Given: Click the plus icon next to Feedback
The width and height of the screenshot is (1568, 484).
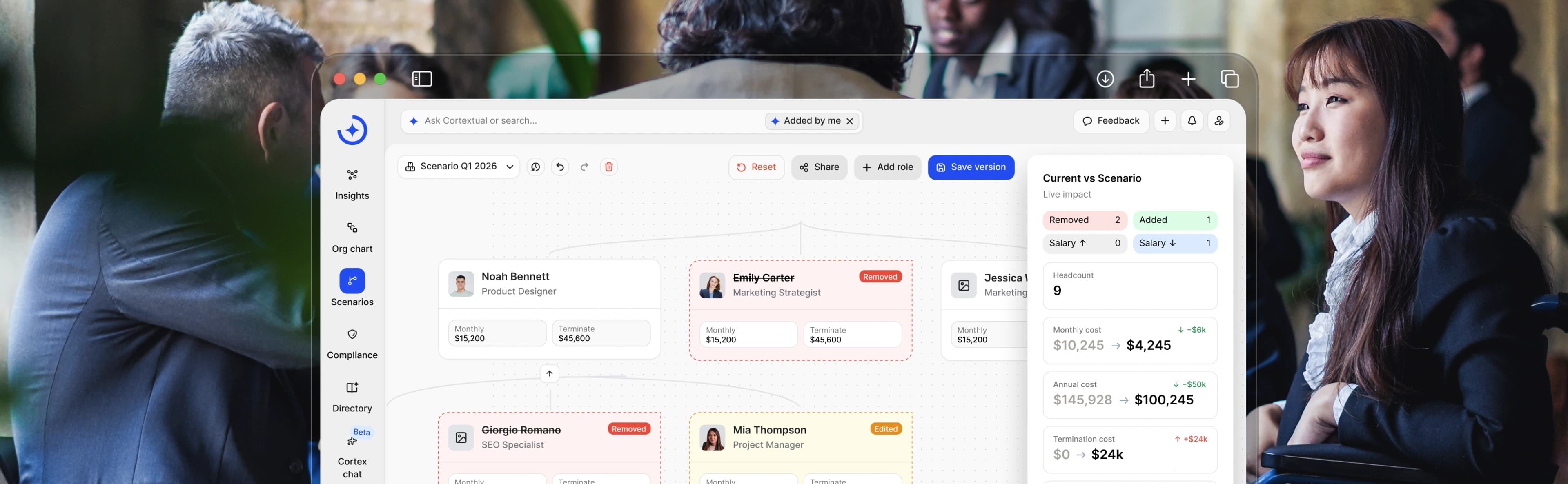Looking at the screenshot, I should [1165, 121].
